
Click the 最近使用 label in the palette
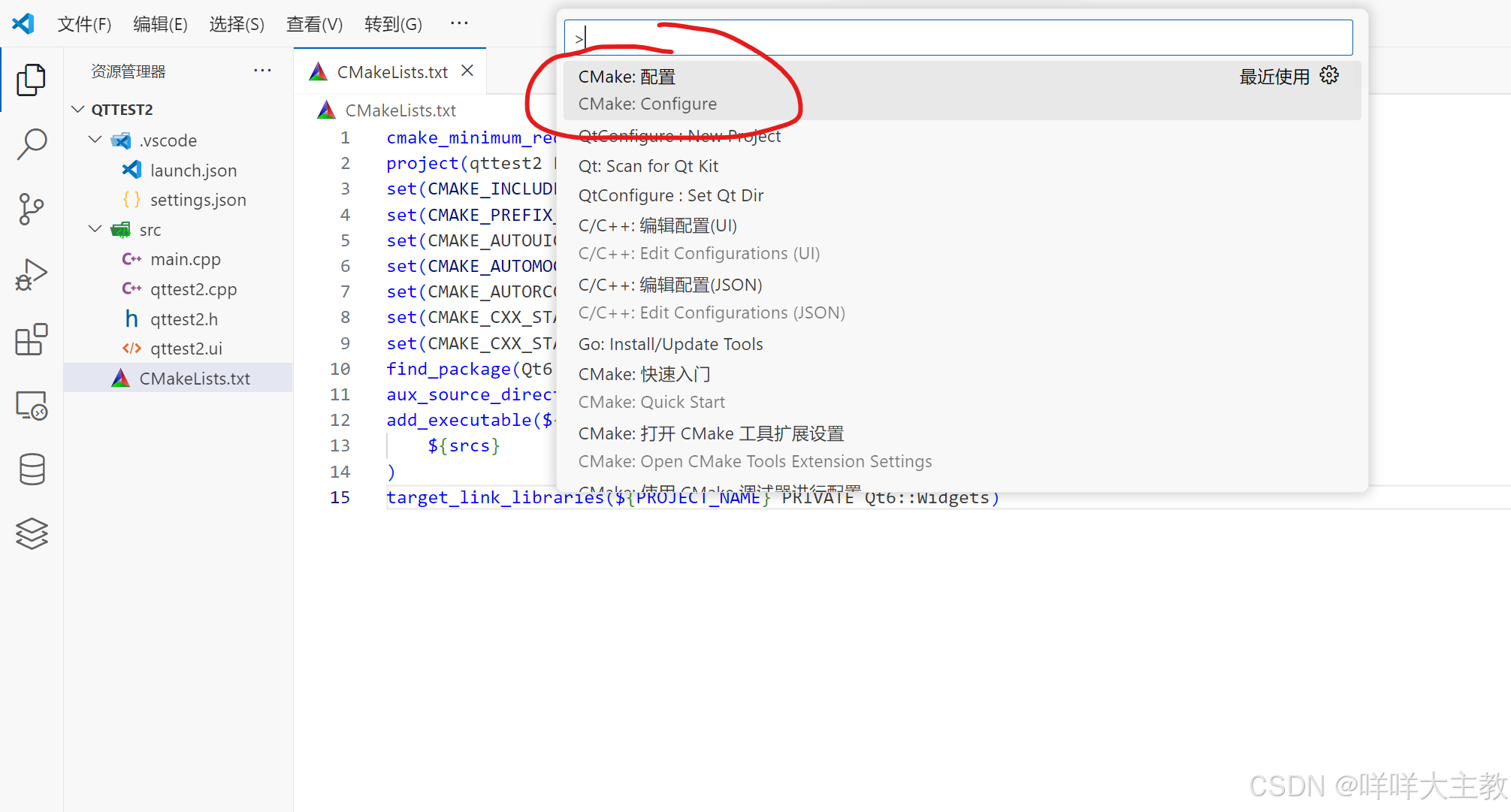[x=1274, y=77]
